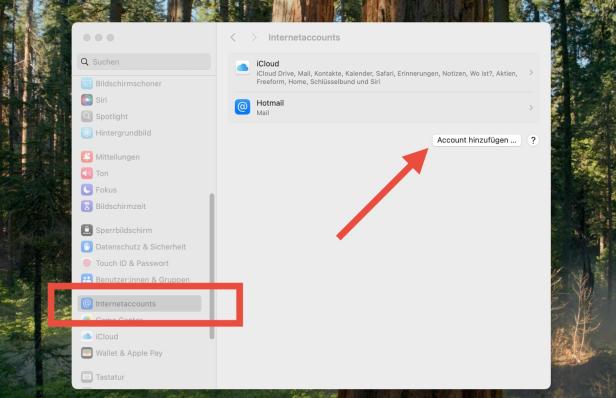The width and height of the screenshot is (616, 398).
Task: Open Benutzer:innen & Gruppen icon
Action: 87,279
